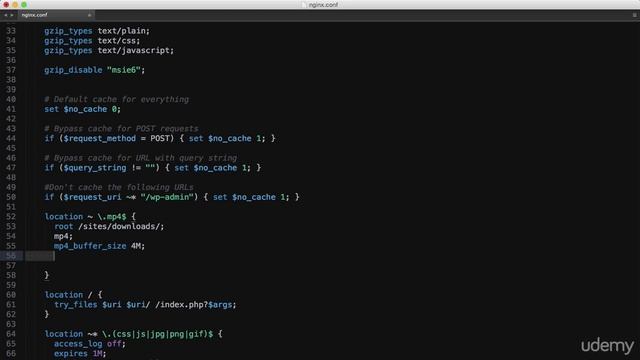Click line number 37 in the gutter
Image resolution: width=640 pixels, height=360 pixels.
[11, 70]
